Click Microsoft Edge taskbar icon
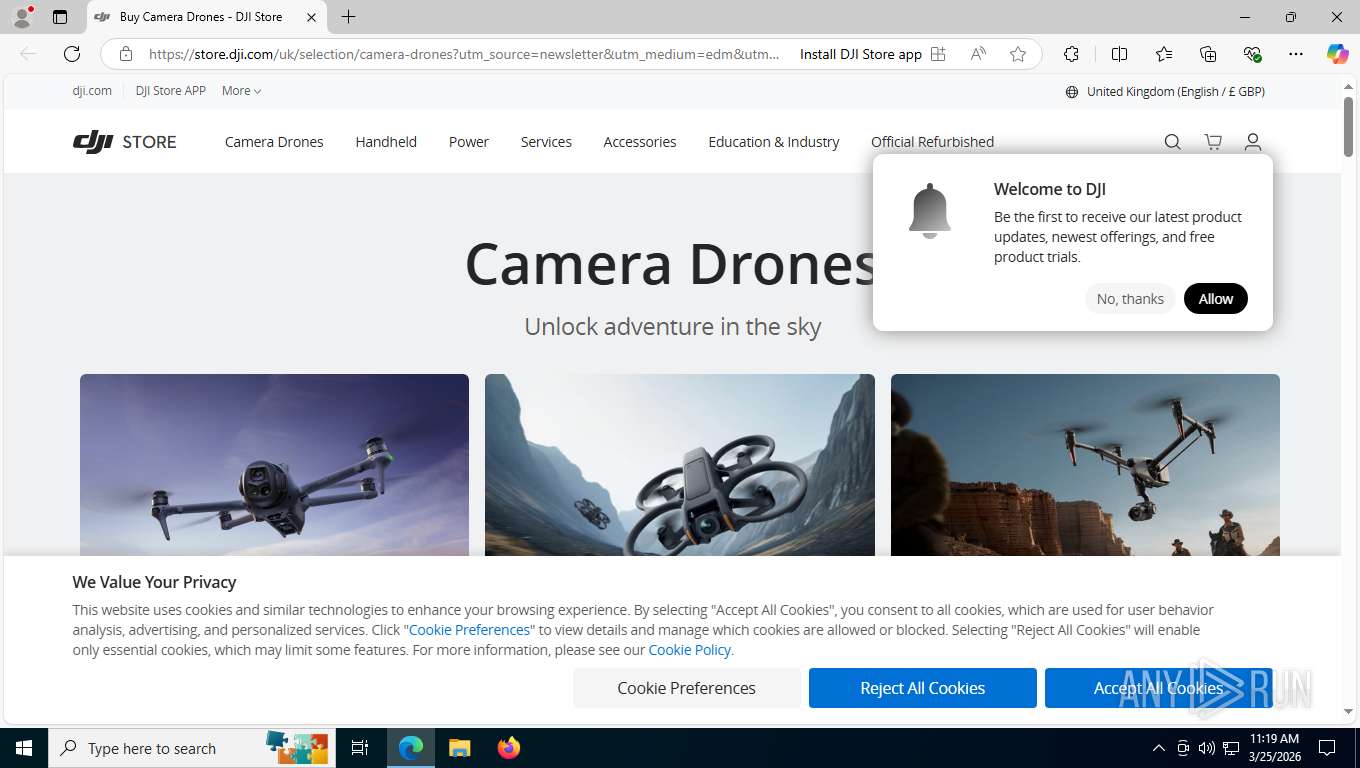The image size is (1360, 768). (411, 748)
